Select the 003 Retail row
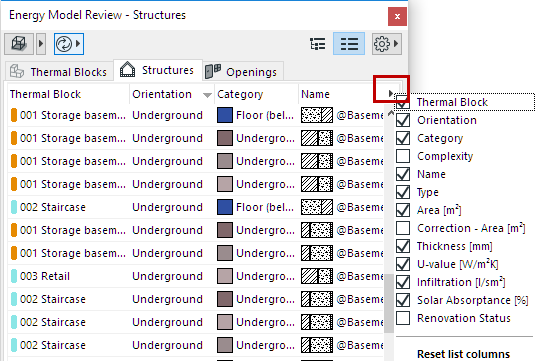Viewport: 540px width, 361px height. click(195, 276)
